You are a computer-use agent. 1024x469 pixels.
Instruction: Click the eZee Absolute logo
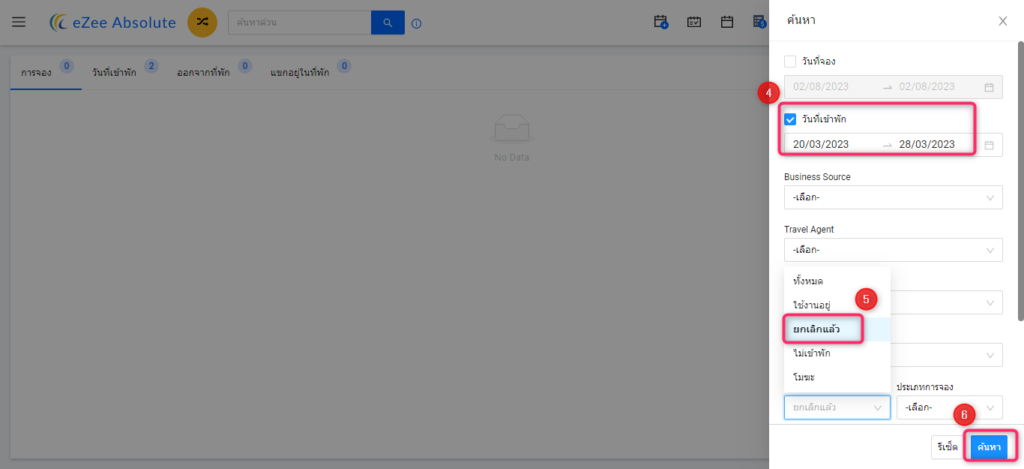113,23
